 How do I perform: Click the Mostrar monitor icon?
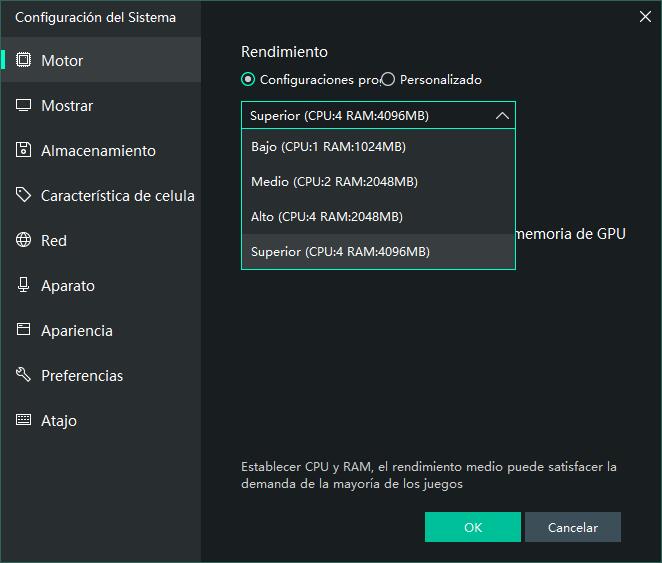tap(24, 105)
